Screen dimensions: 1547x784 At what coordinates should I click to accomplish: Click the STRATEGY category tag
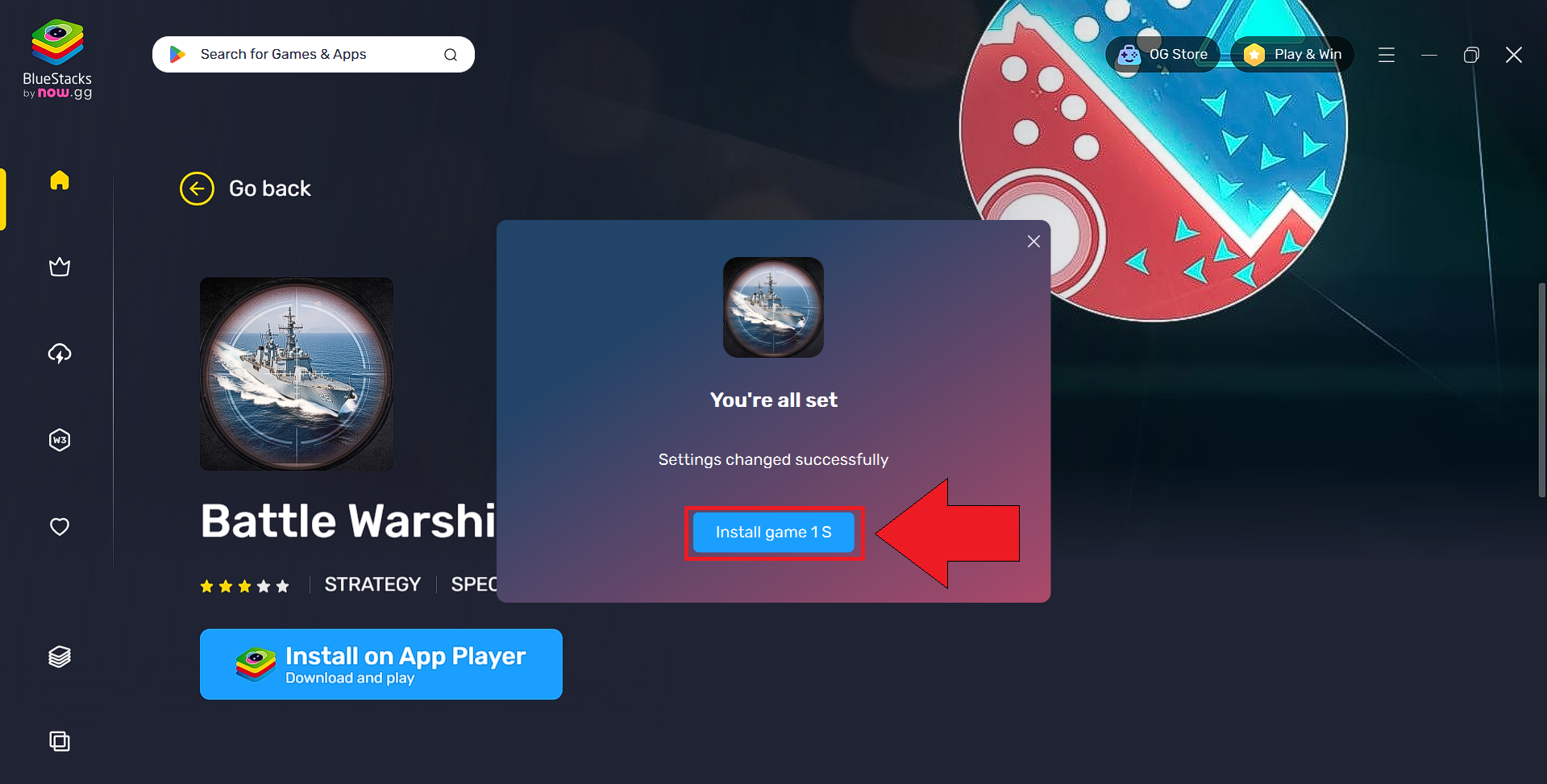[x=372, y=584]
